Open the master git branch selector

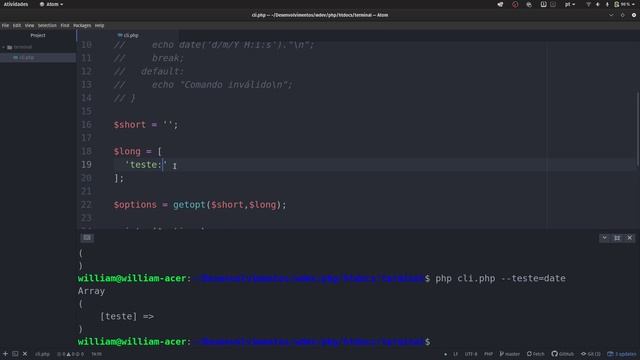[x=509, y=354]
